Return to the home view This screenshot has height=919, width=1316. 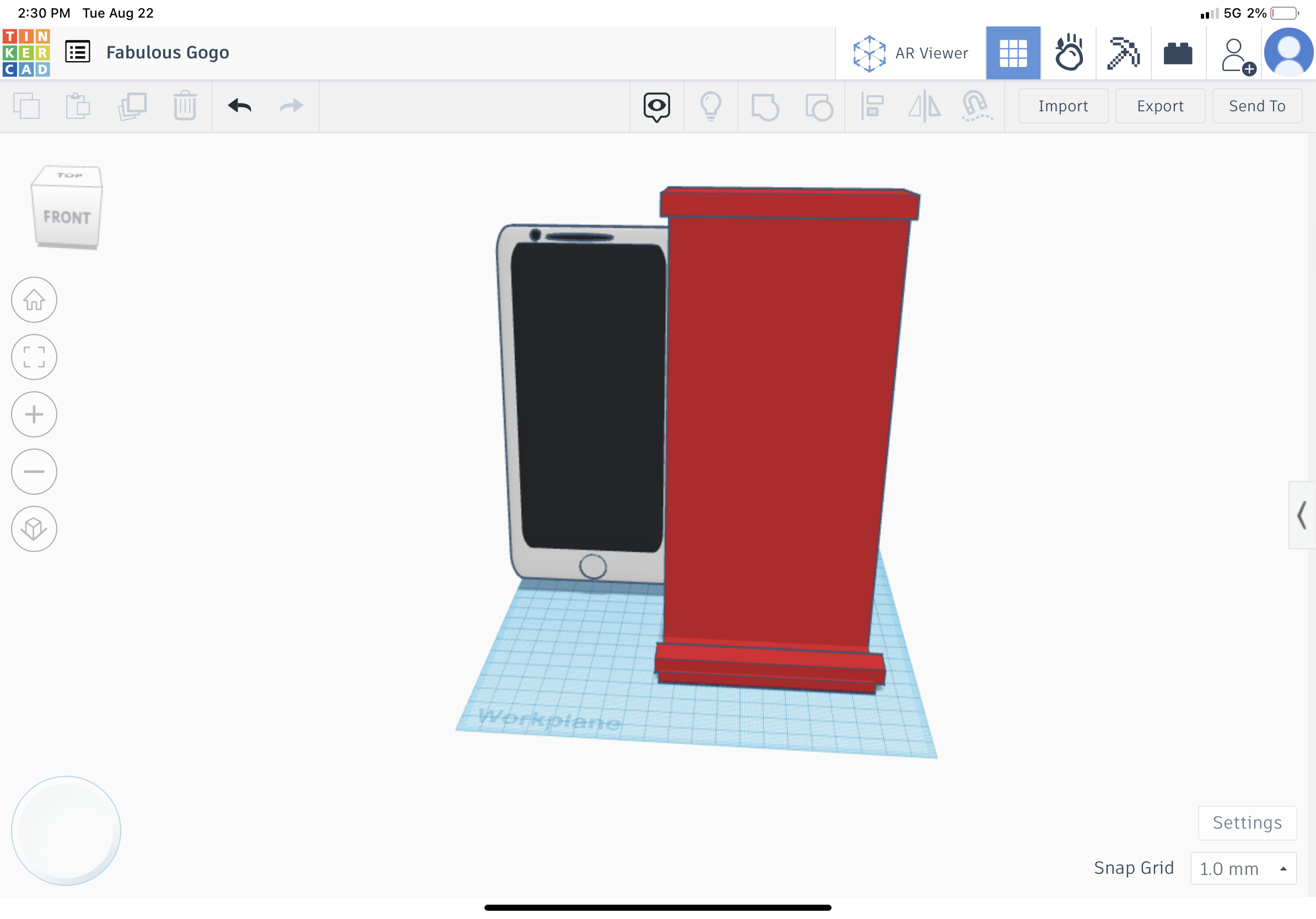coord(34,300)
